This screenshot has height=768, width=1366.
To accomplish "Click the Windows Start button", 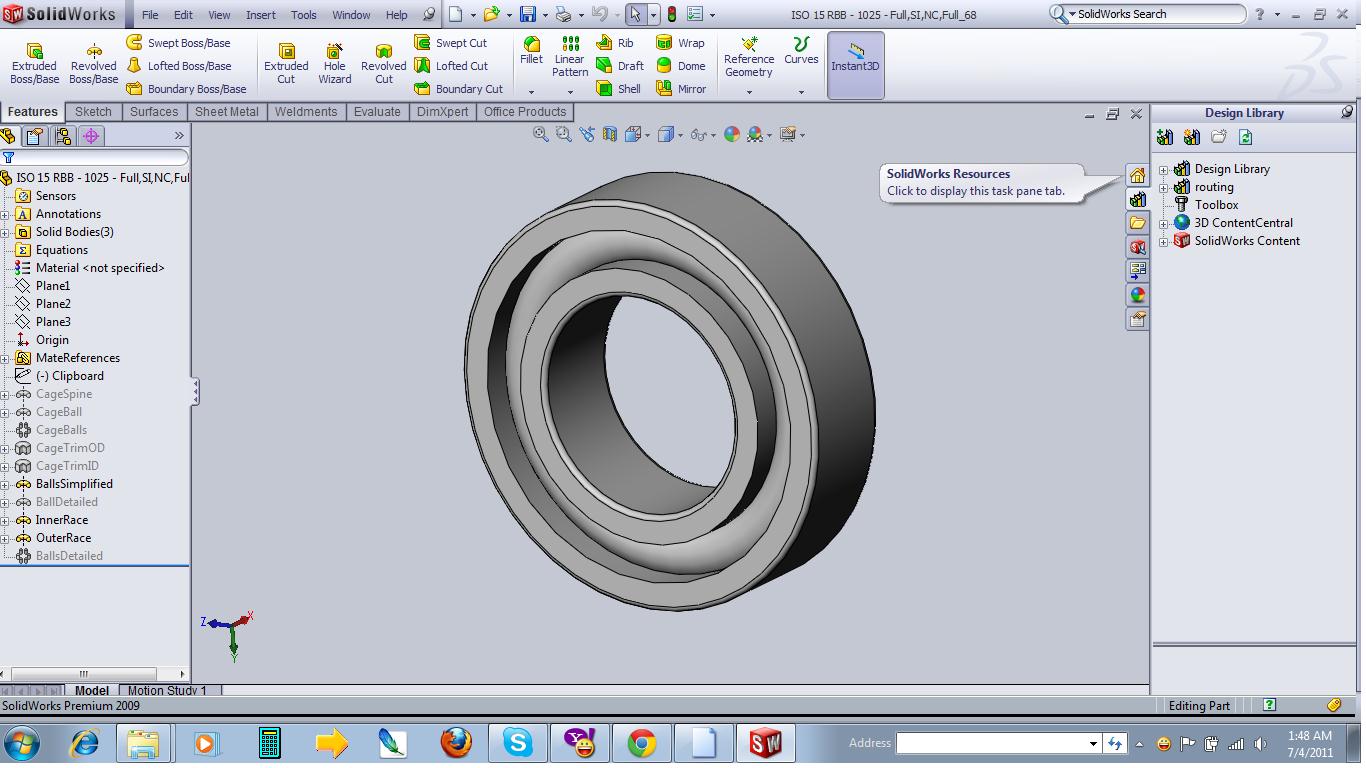I will pyautogui.click(x=22, y=743).
